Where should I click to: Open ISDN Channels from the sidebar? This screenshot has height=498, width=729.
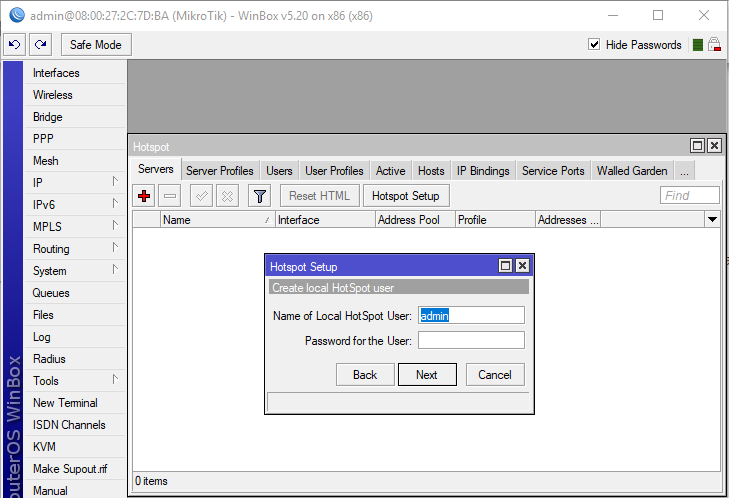point(74,425)
